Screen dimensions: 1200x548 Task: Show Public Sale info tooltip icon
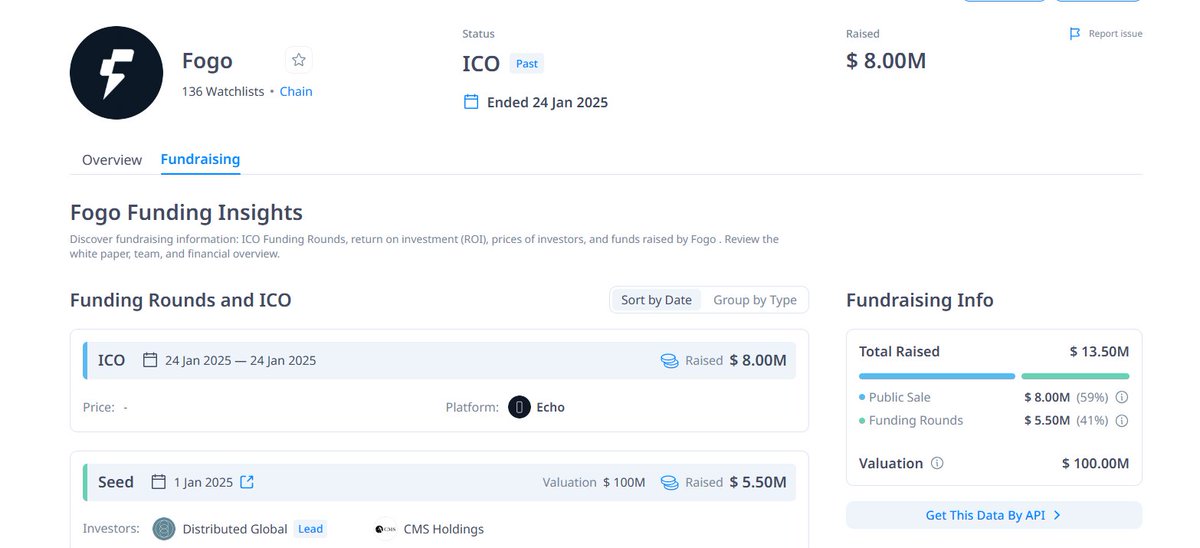tap(1121, 397)
